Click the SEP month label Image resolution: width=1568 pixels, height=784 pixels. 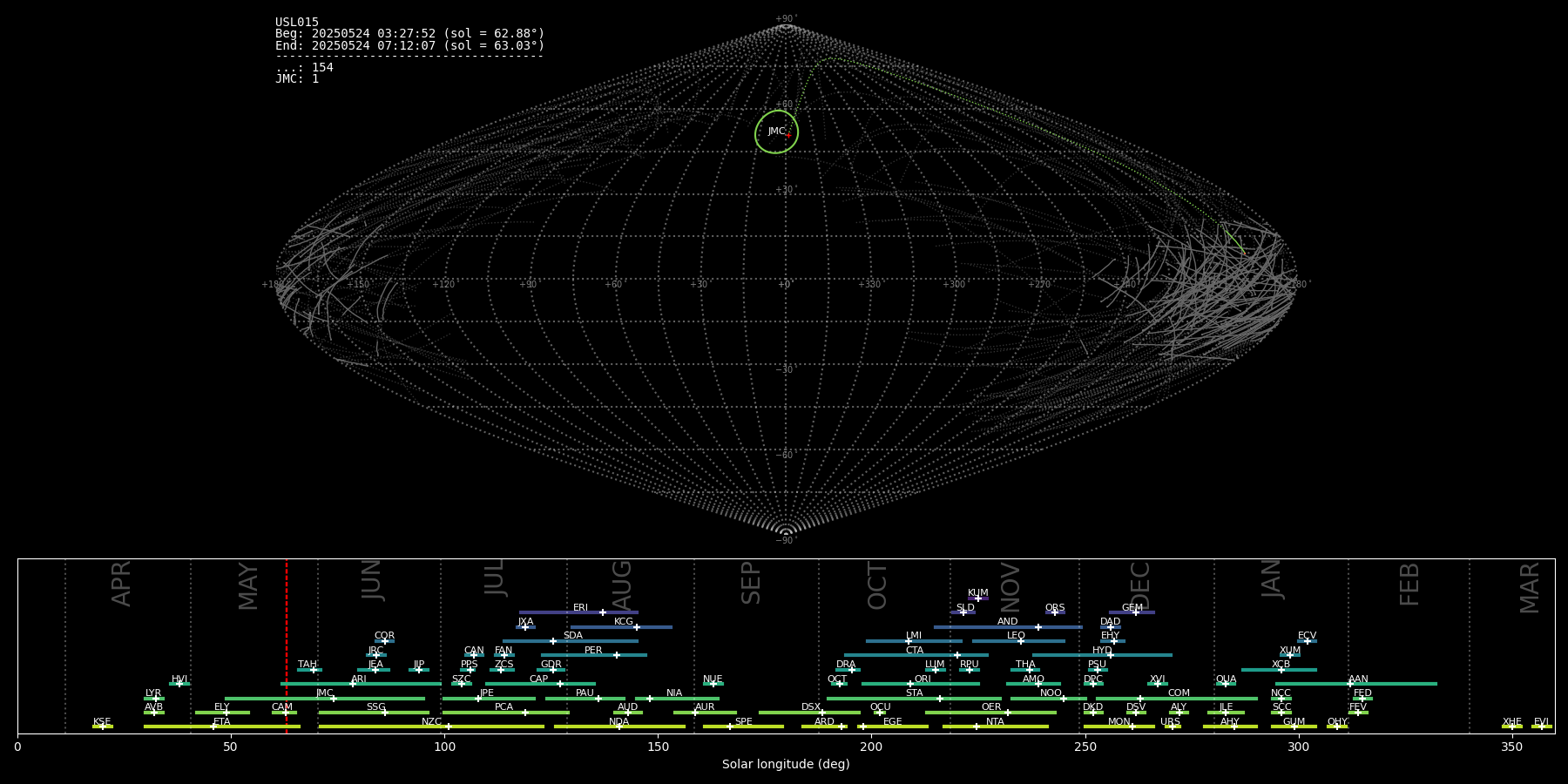click(751, 583)
